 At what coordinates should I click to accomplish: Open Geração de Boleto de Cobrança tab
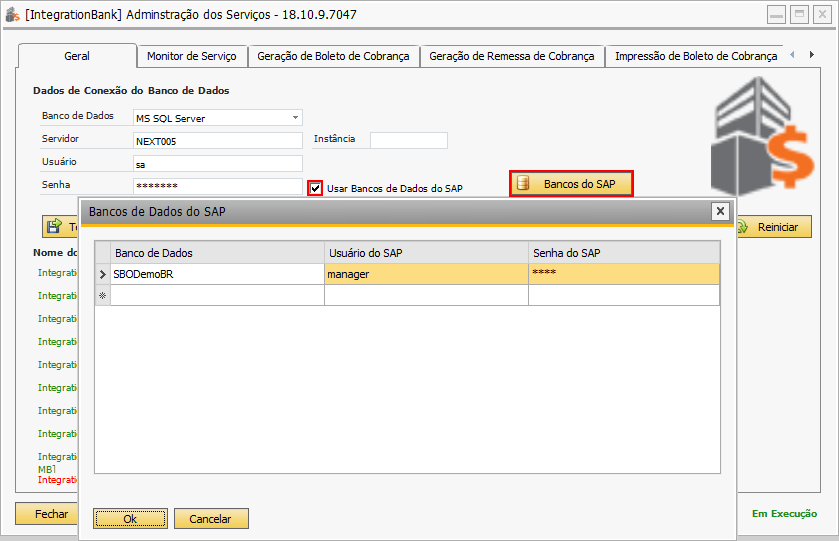coord(333,56)
